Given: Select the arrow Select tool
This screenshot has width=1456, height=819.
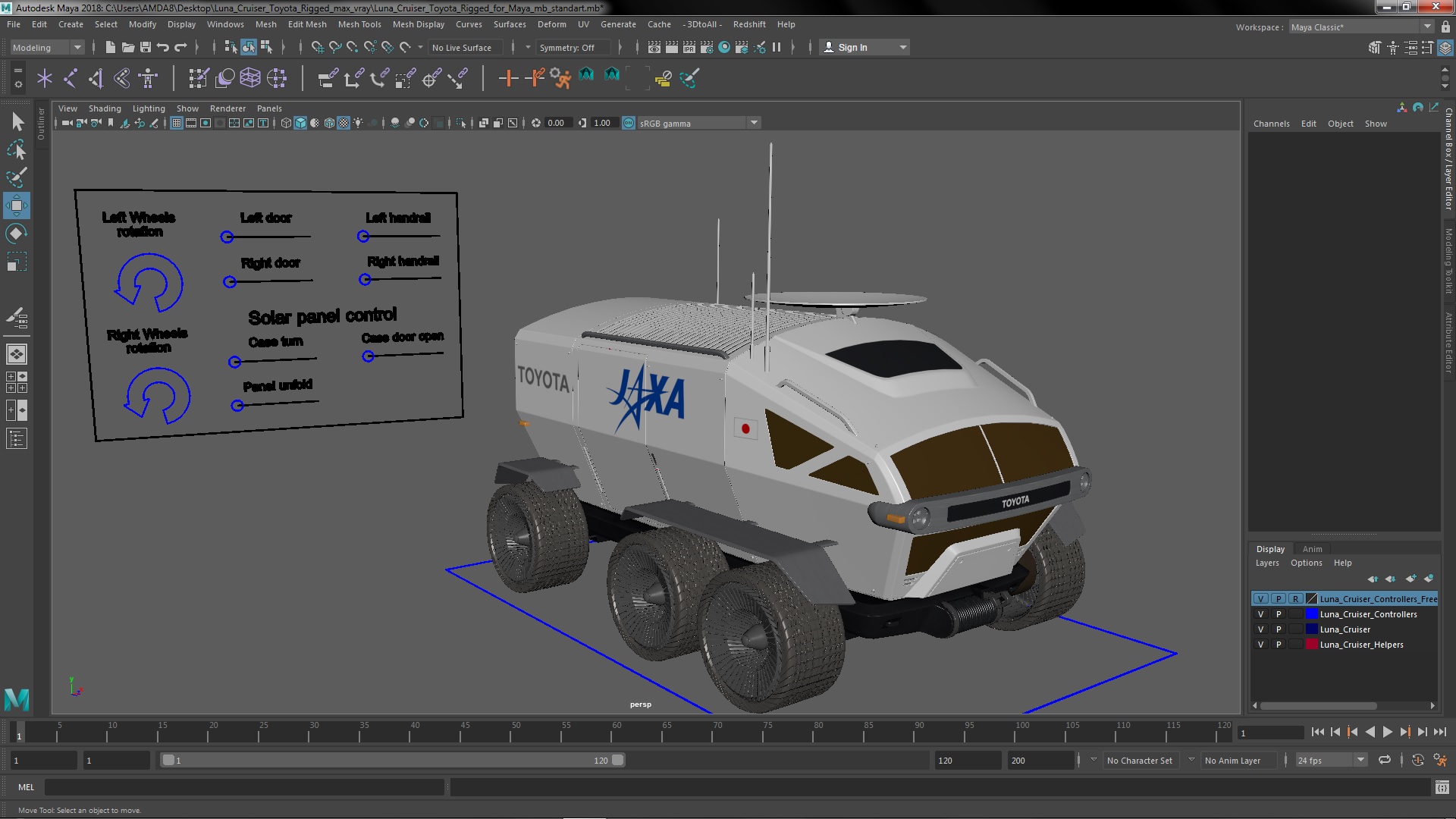Looking at the screenshot, I should click(x=17, y=121).
